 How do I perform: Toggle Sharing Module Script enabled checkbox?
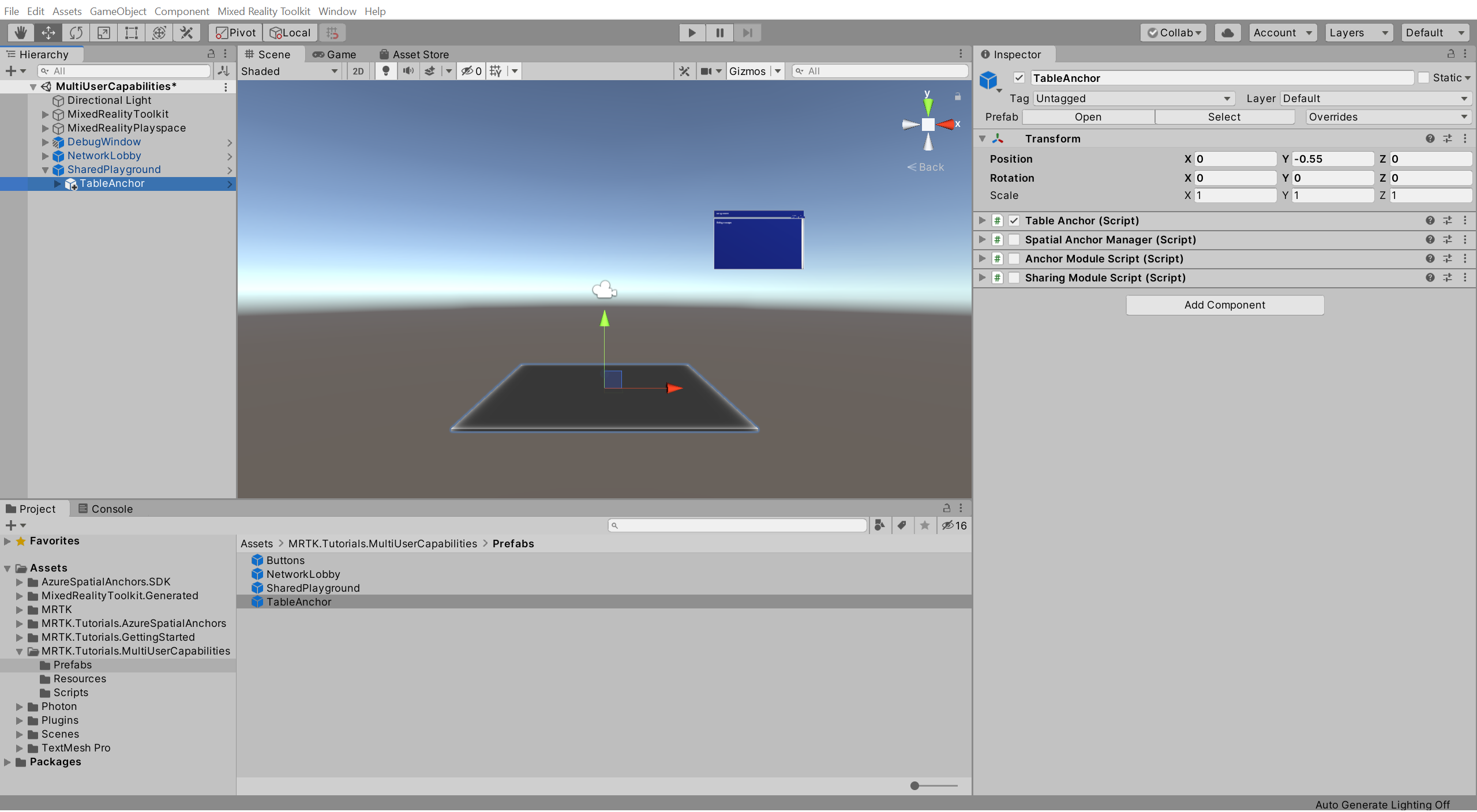[x=1014, y=278]
